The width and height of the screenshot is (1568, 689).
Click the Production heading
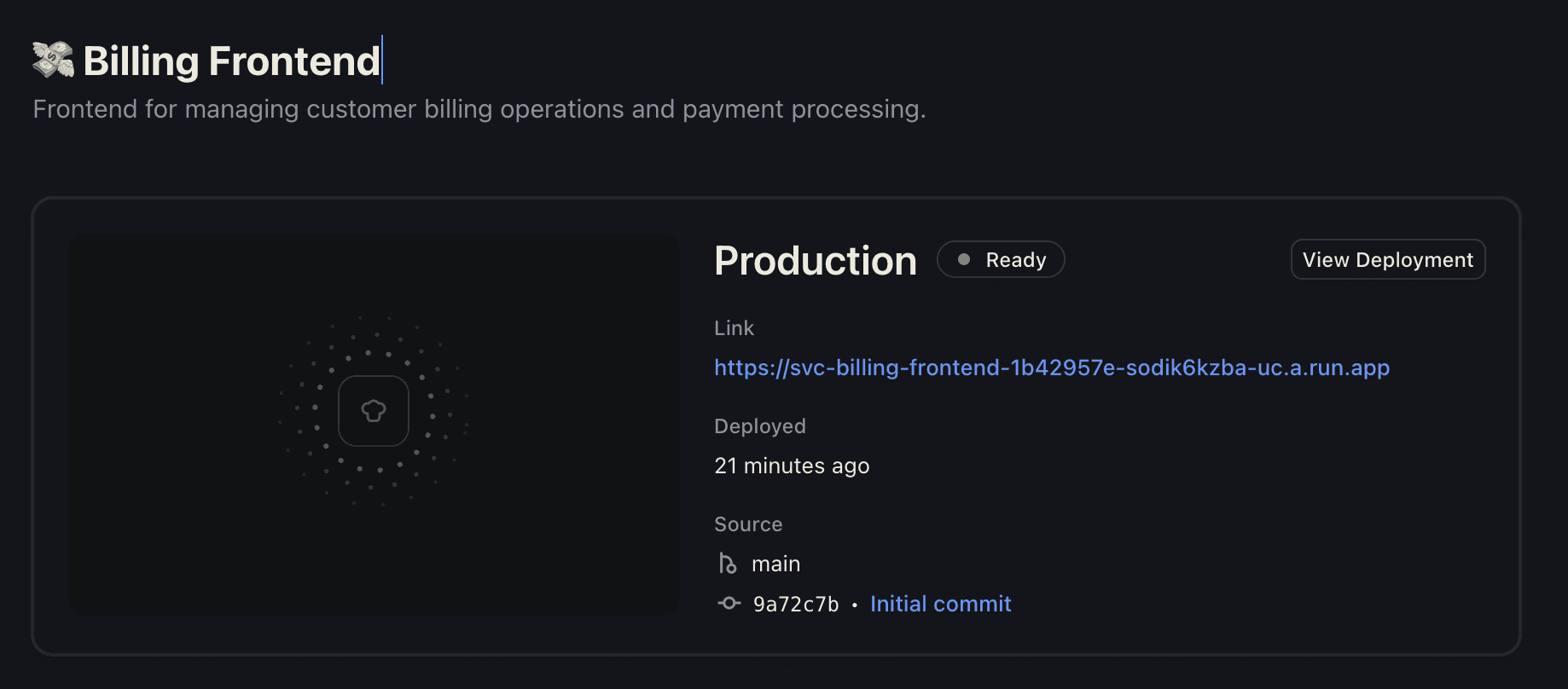tap(816, 260)
